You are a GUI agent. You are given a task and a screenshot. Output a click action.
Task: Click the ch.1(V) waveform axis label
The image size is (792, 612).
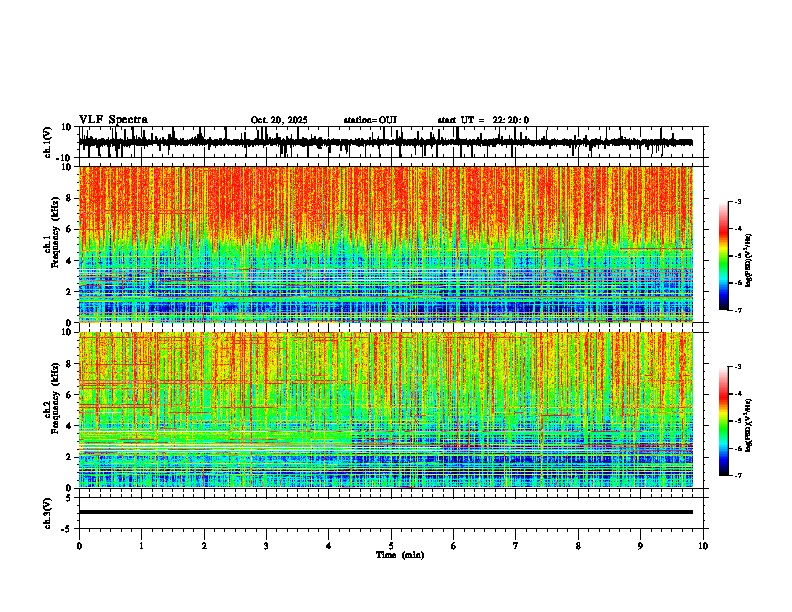point(48,142)
